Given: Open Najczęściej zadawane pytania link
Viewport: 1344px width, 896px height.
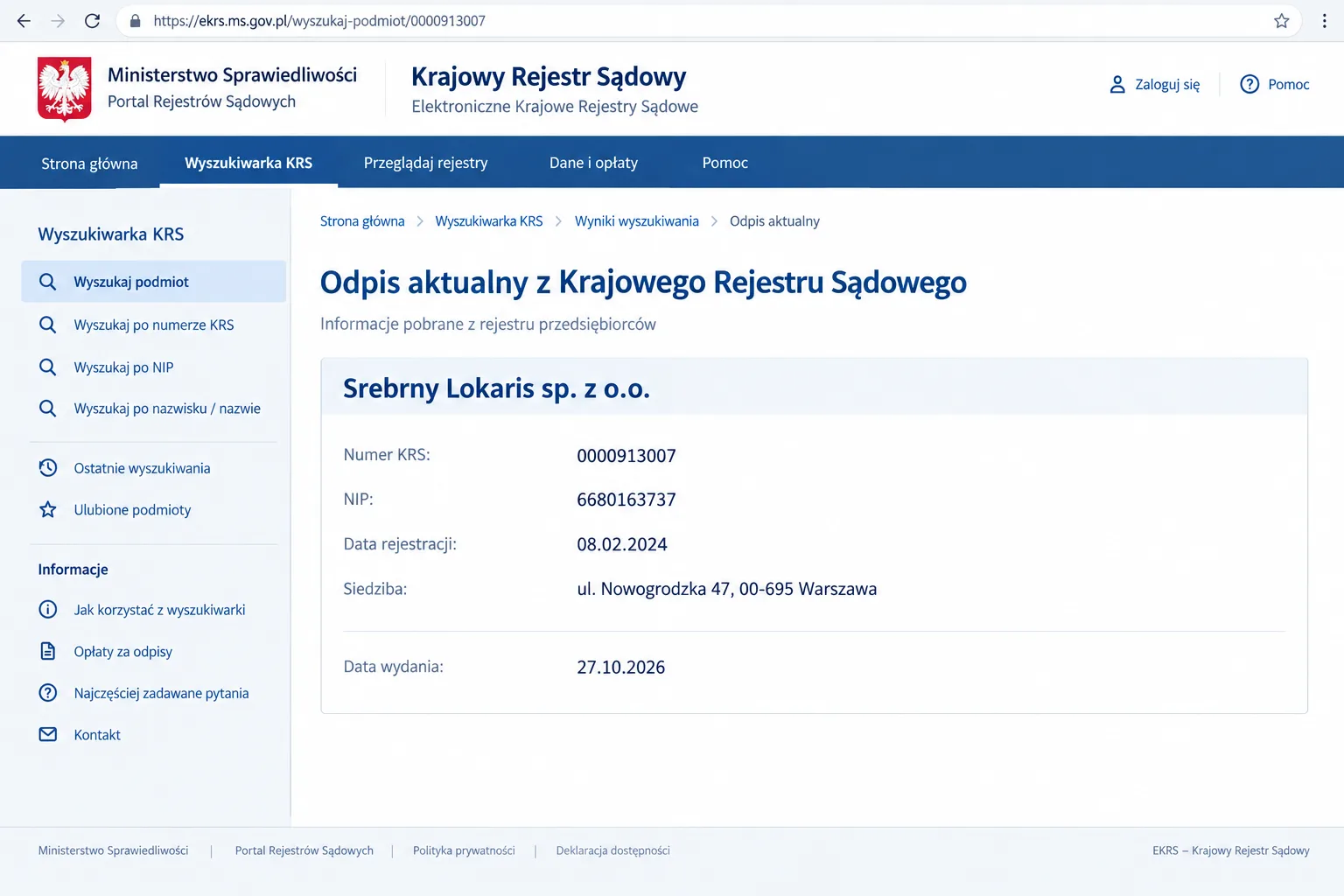Looking at the screenshot, I should click(161, 693).
